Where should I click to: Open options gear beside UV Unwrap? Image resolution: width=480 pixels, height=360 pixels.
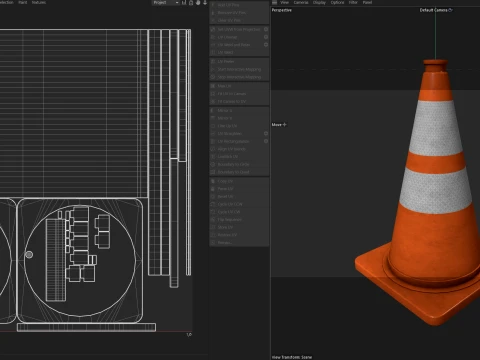[266, 37]
